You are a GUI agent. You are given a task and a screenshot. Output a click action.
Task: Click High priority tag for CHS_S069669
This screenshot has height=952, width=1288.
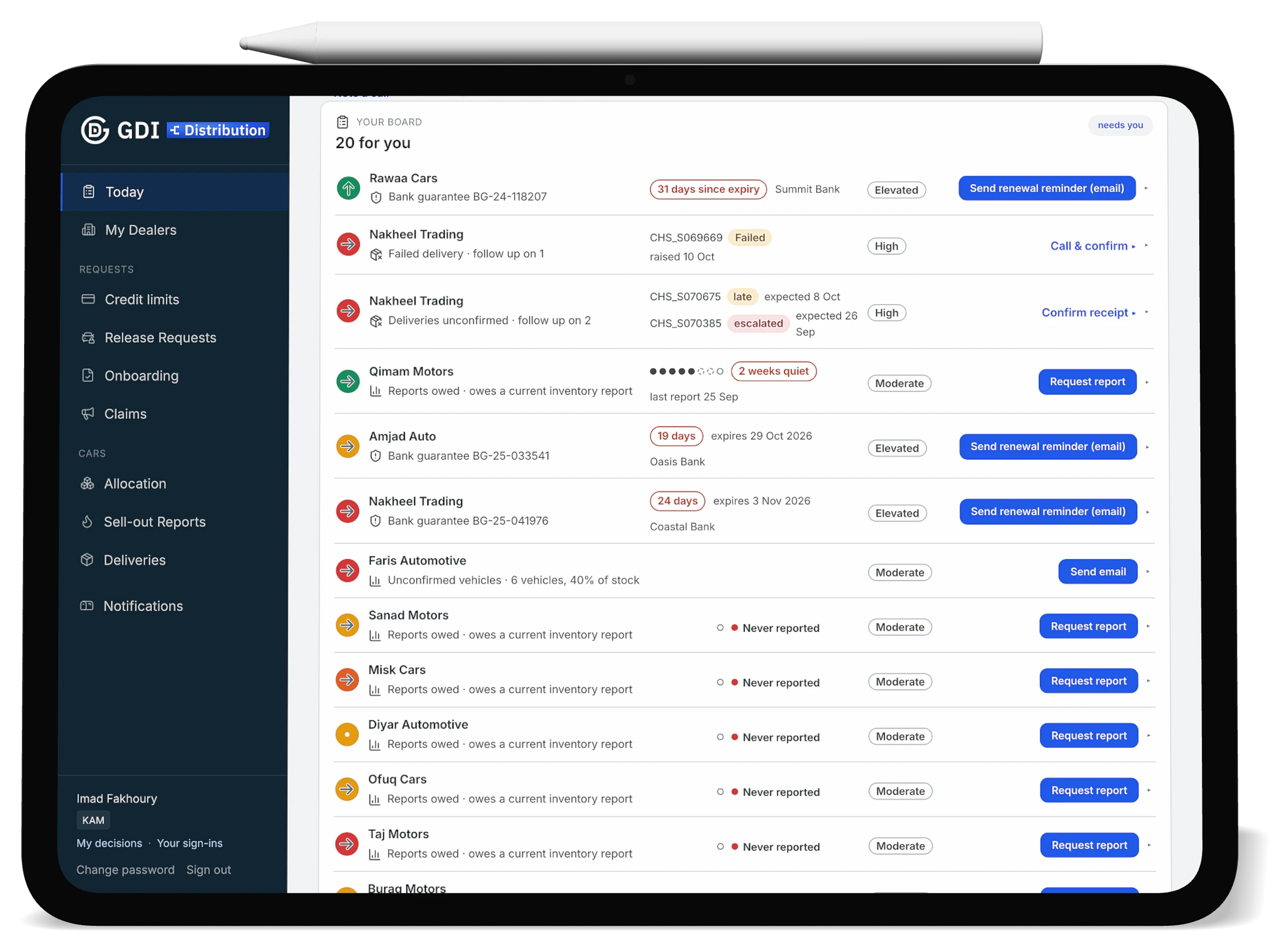[x=886, y=246]
